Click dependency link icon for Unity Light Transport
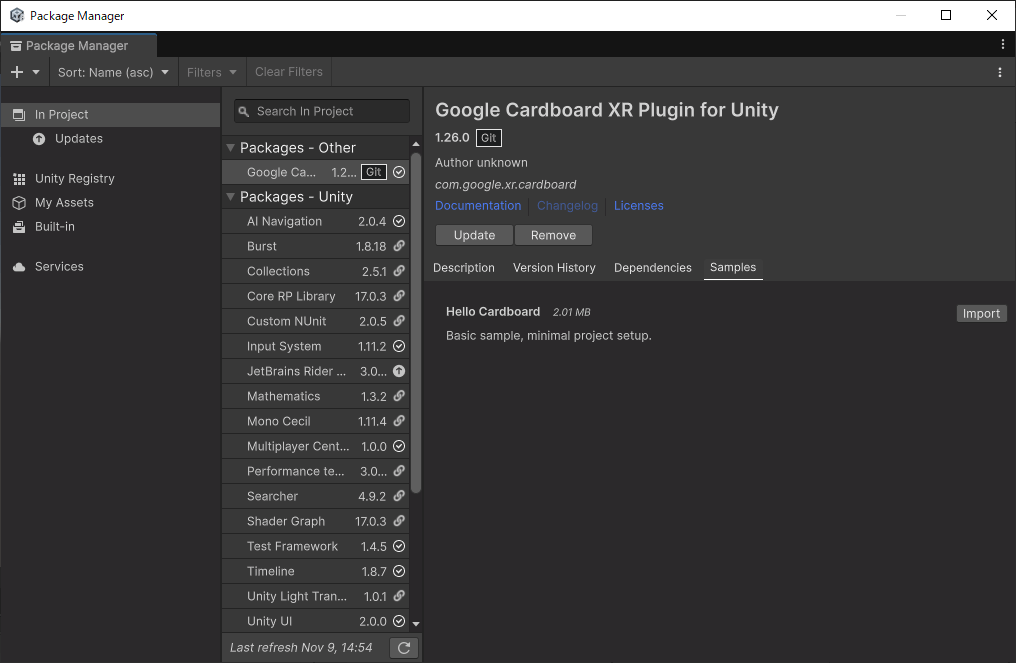The height and width of the screenshot is (663, 1016). pos(399,596)
